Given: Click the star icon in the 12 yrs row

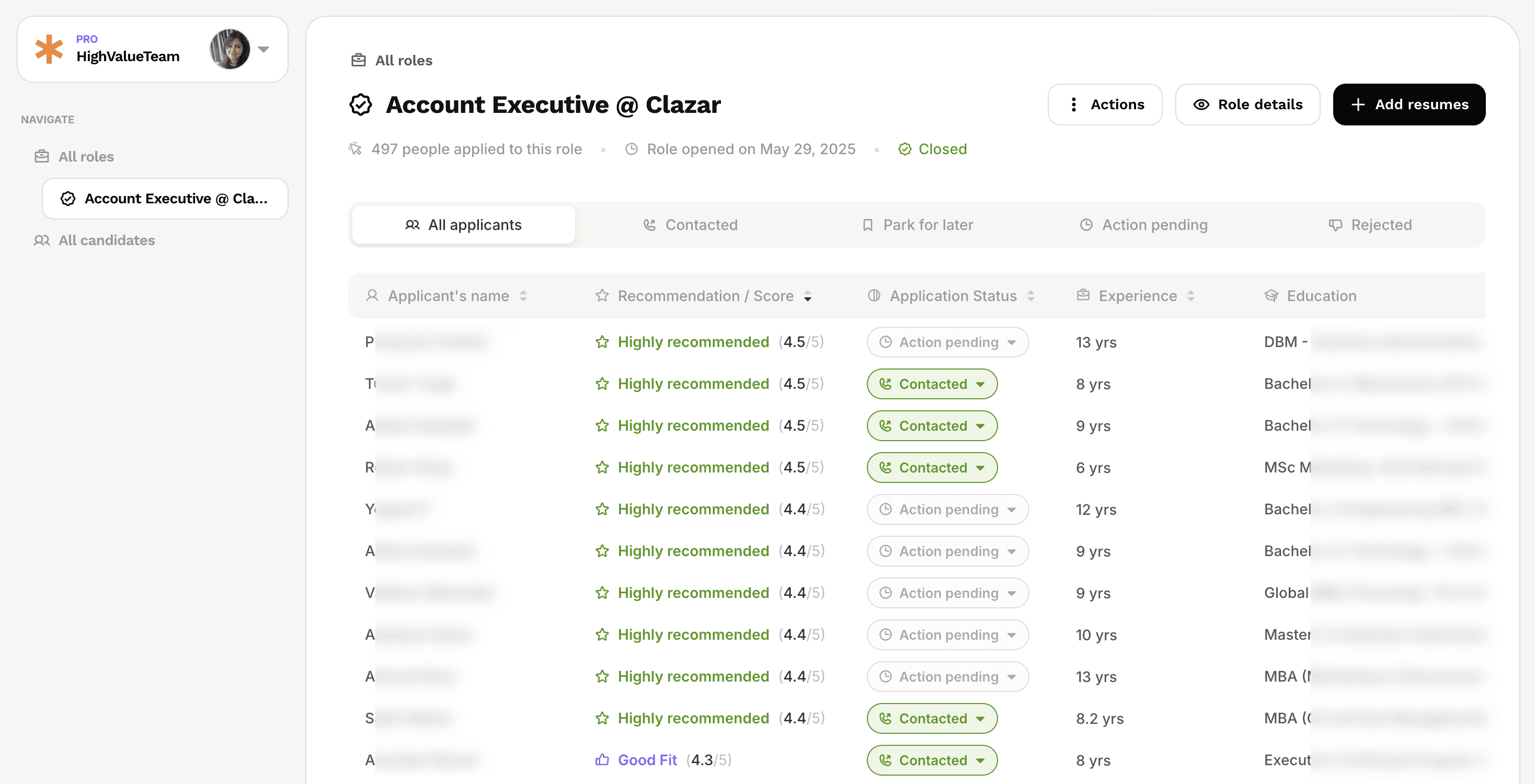Looking at the screenshot, I should click(x=602, y=510).
